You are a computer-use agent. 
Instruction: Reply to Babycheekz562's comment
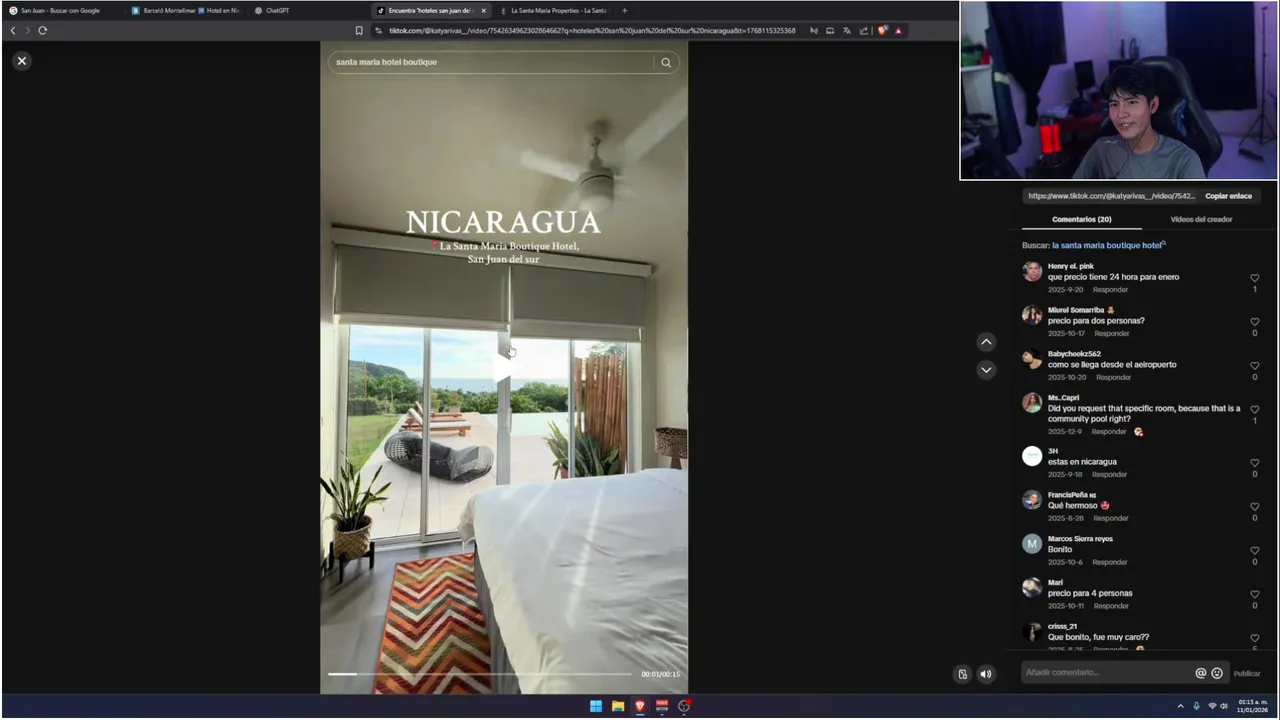point(1114,377)
